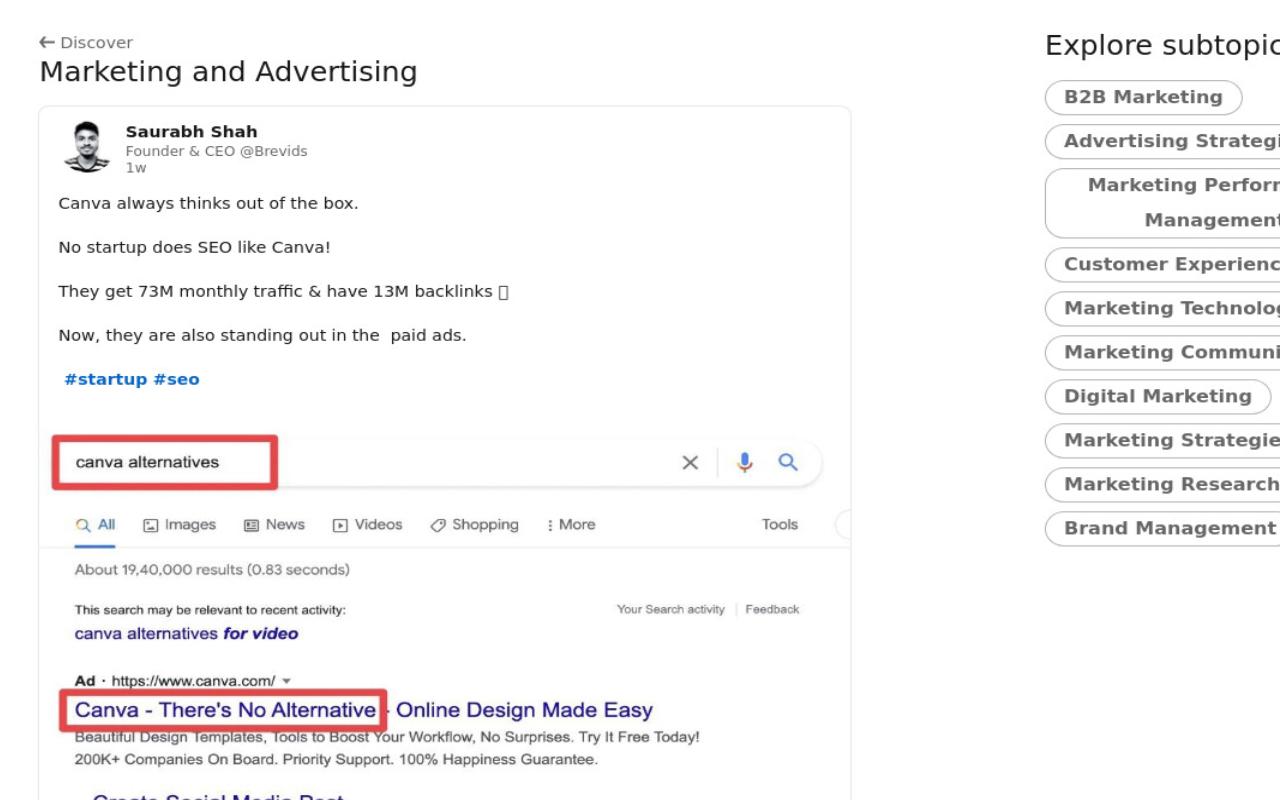This screenshot has height=800, width=1280.
Task: Open Your Search activity link
Action: pos(671,609)
